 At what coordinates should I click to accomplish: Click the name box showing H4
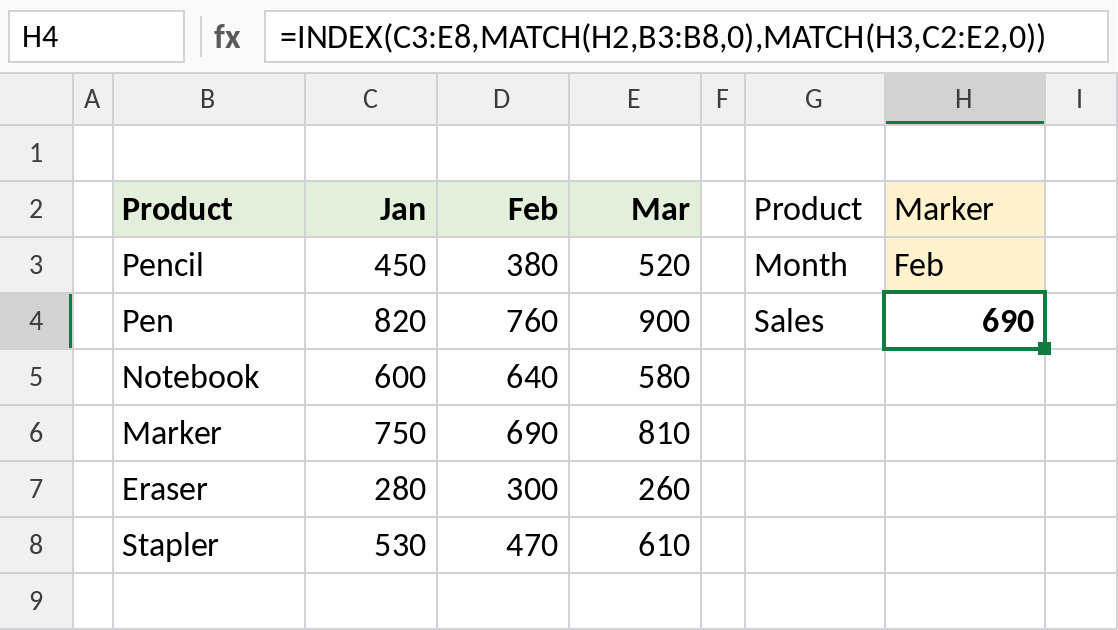[96, 36]
